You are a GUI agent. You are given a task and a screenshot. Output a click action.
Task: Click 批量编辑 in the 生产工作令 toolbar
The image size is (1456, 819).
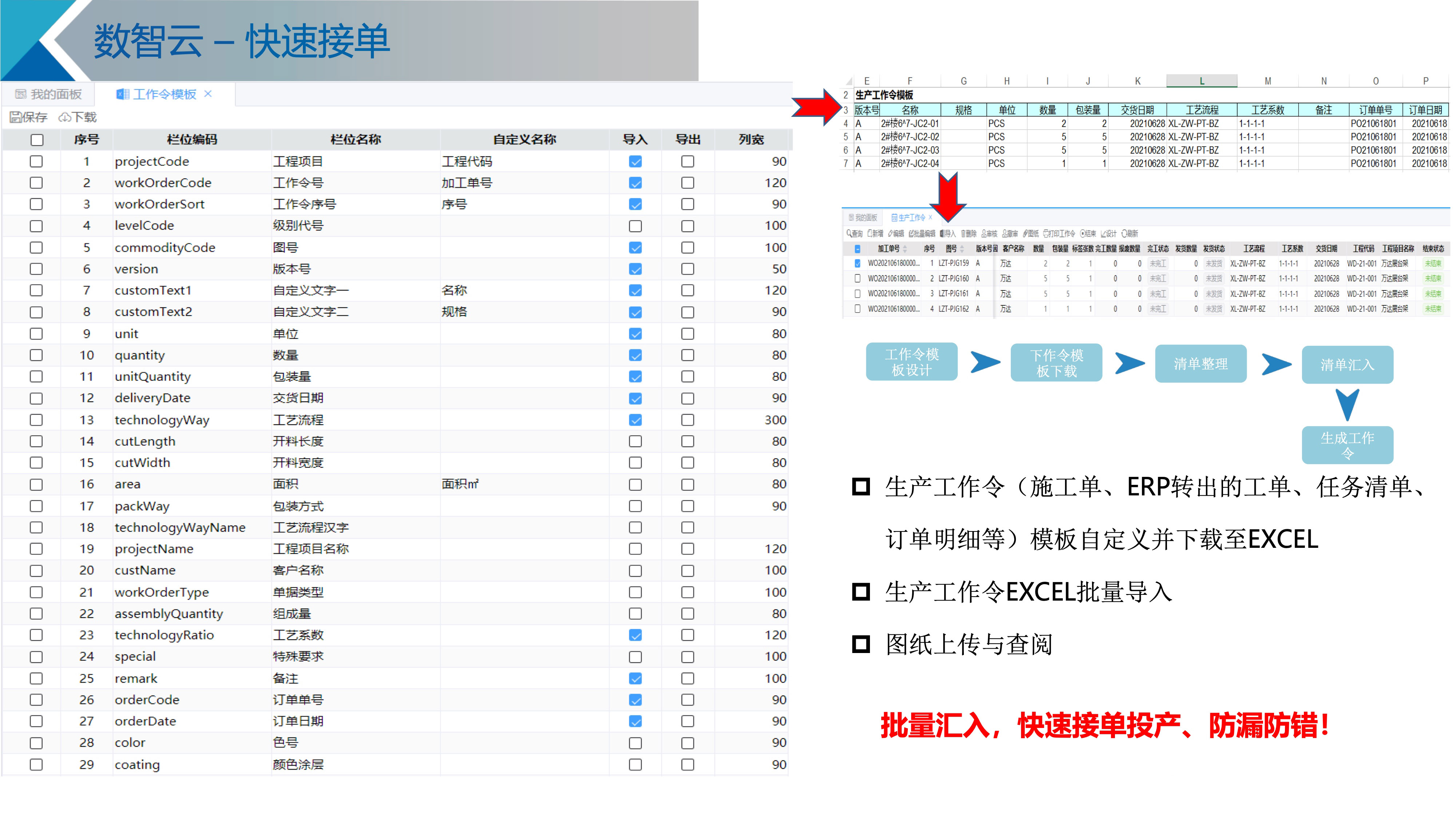point(922,233)
